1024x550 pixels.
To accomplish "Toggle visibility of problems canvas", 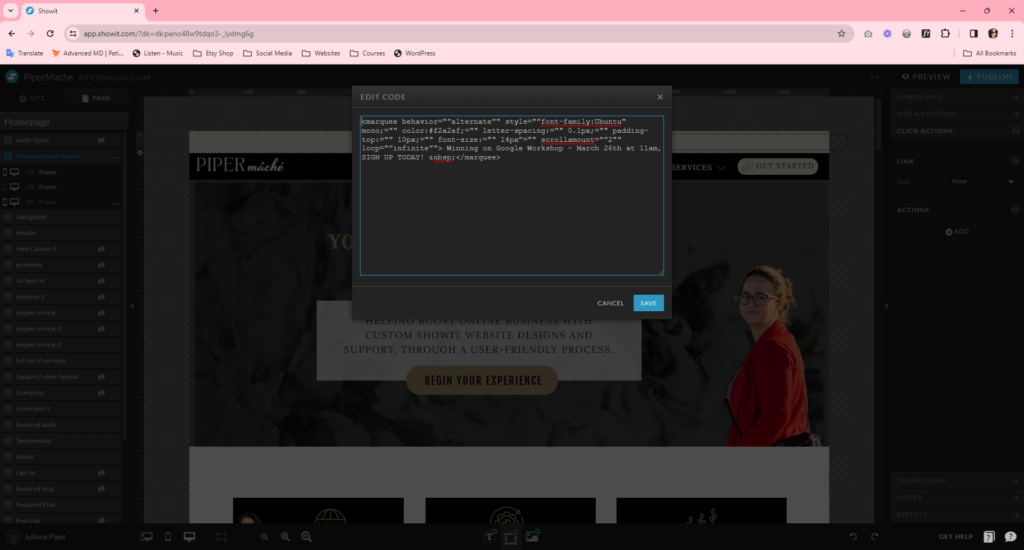I will (x=101, y=265).
